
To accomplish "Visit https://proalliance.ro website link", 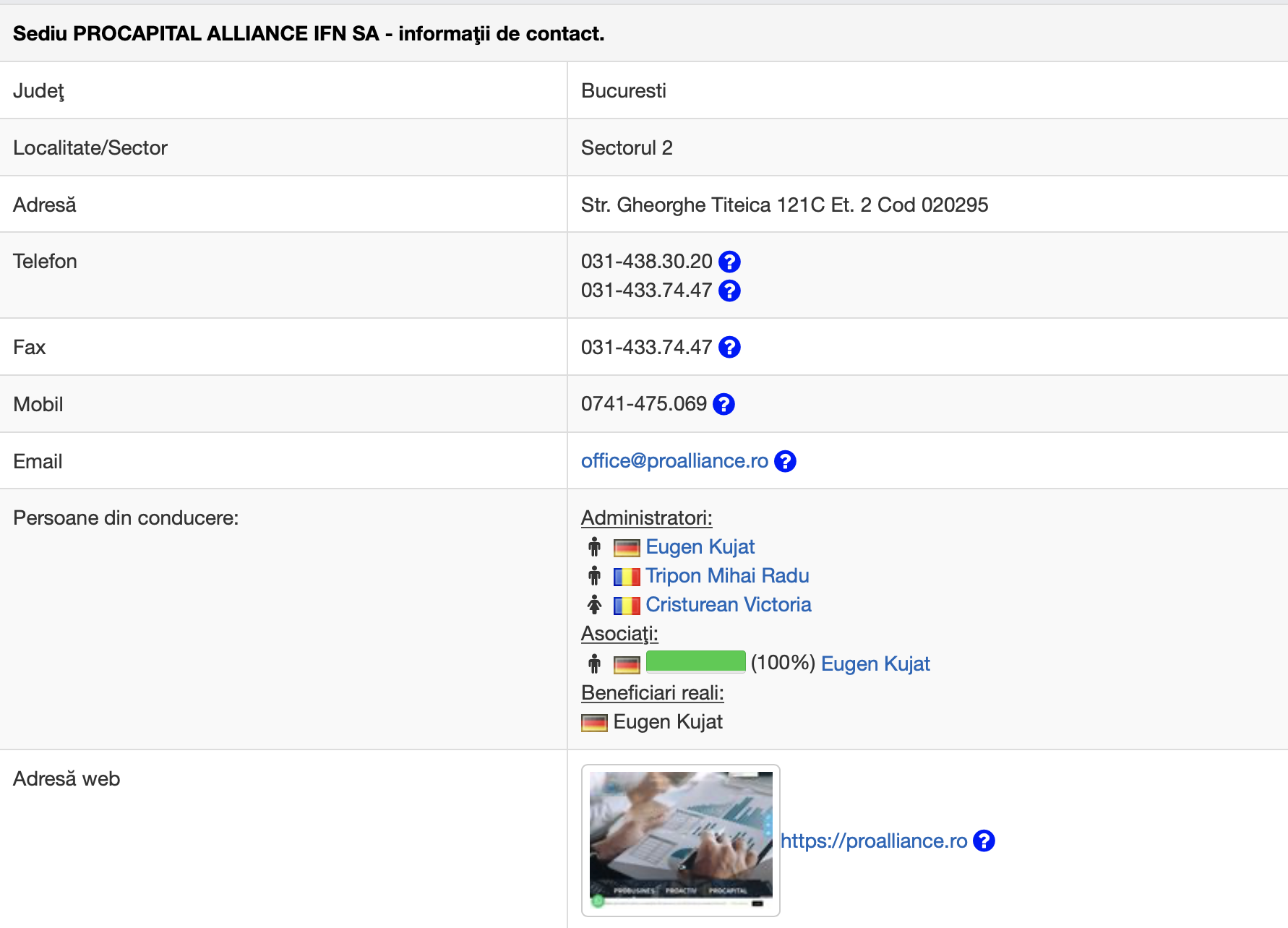I will tap(874, 841).
